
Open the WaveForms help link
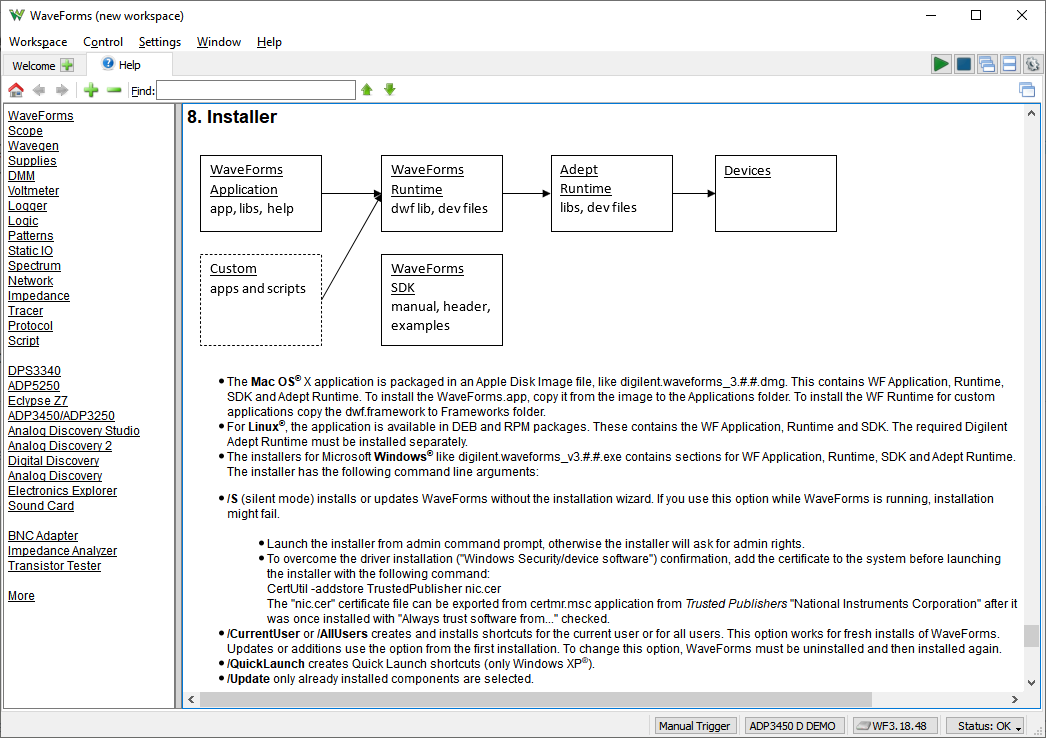pyautogui.click(x=41, y=115)
